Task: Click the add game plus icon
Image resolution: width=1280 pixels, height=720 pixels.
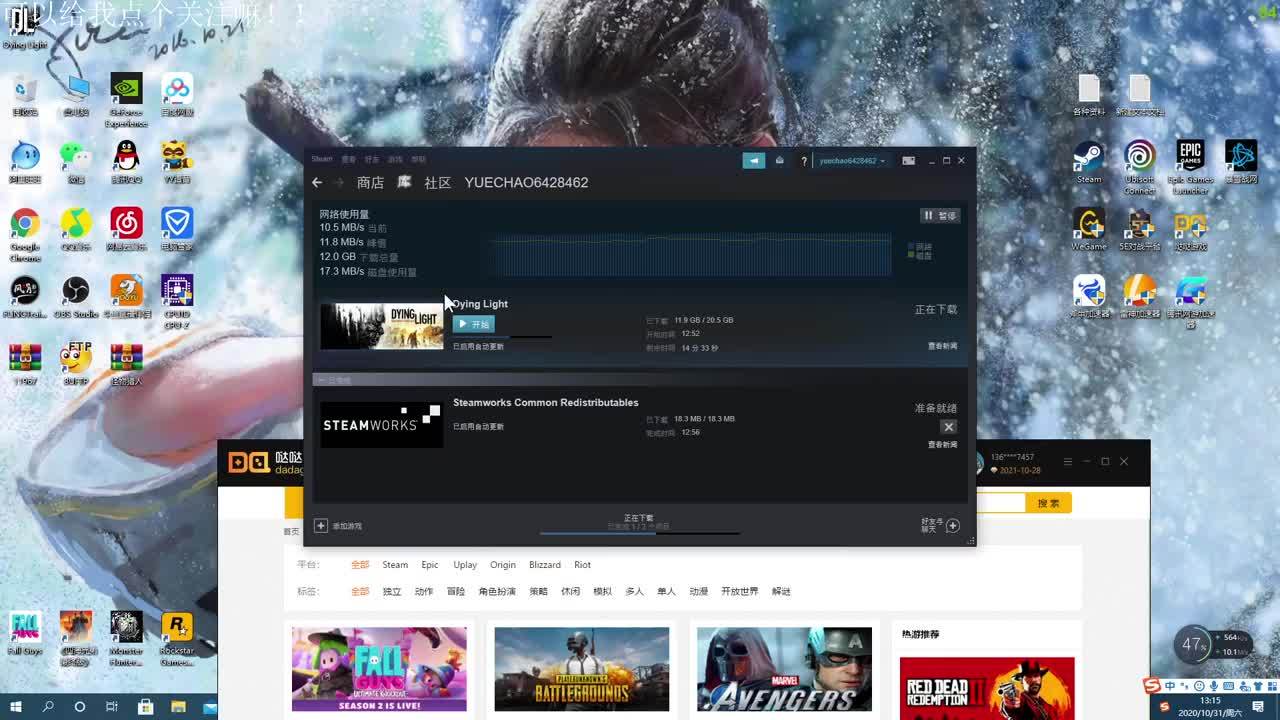Action: tap(321, 526)
